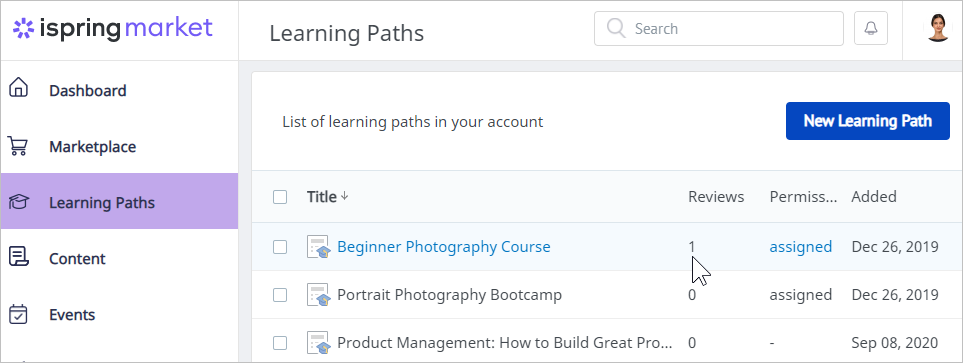Click Product Management path icon

point(319,343)
